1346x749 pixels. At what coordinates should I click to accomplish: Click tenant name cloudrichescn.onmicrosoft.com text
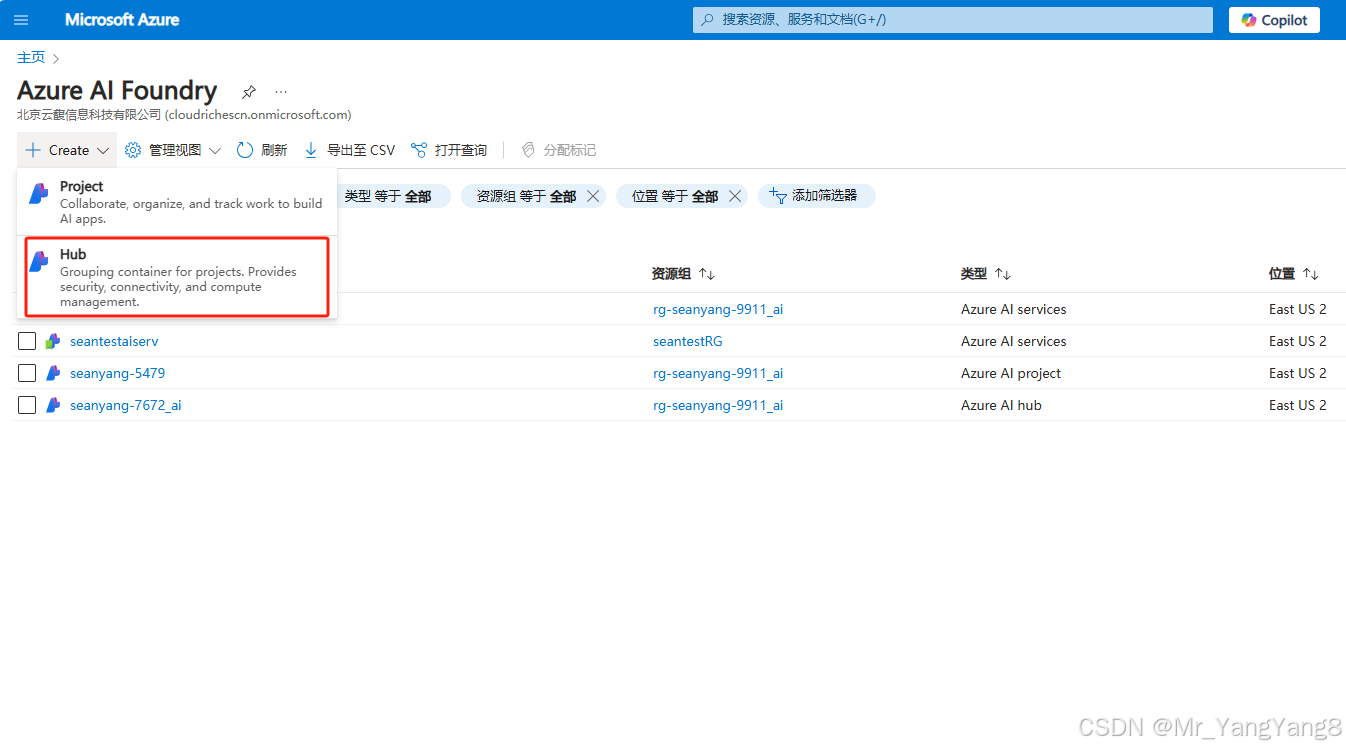[258, 115]
